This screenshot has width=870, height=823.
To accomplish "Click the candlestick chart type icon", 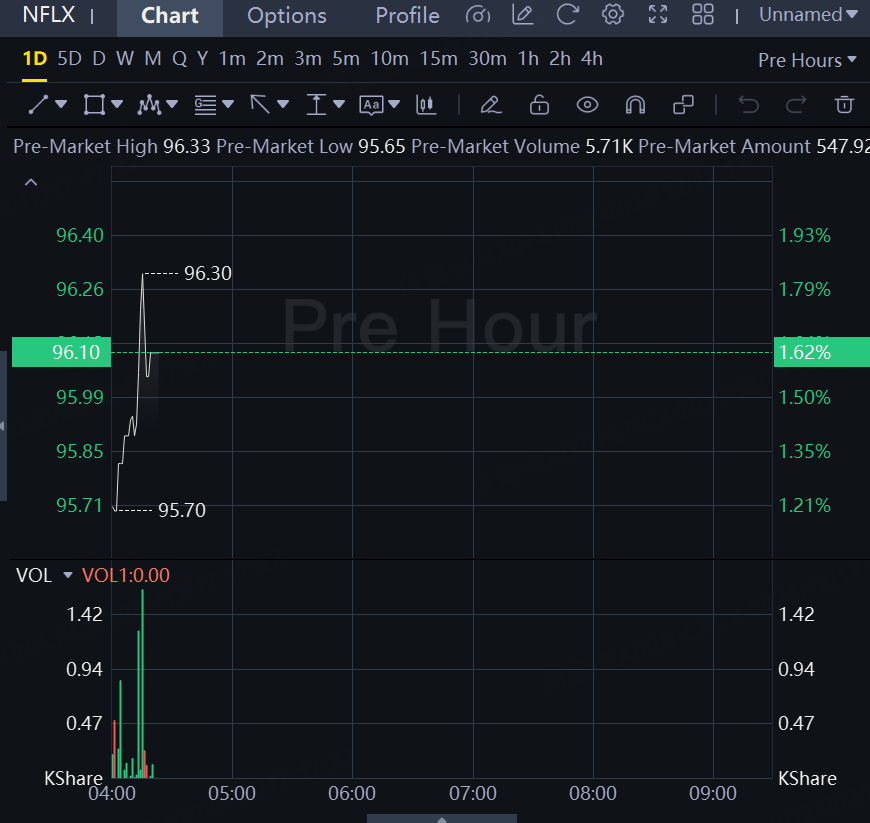I will coord(426,104).
